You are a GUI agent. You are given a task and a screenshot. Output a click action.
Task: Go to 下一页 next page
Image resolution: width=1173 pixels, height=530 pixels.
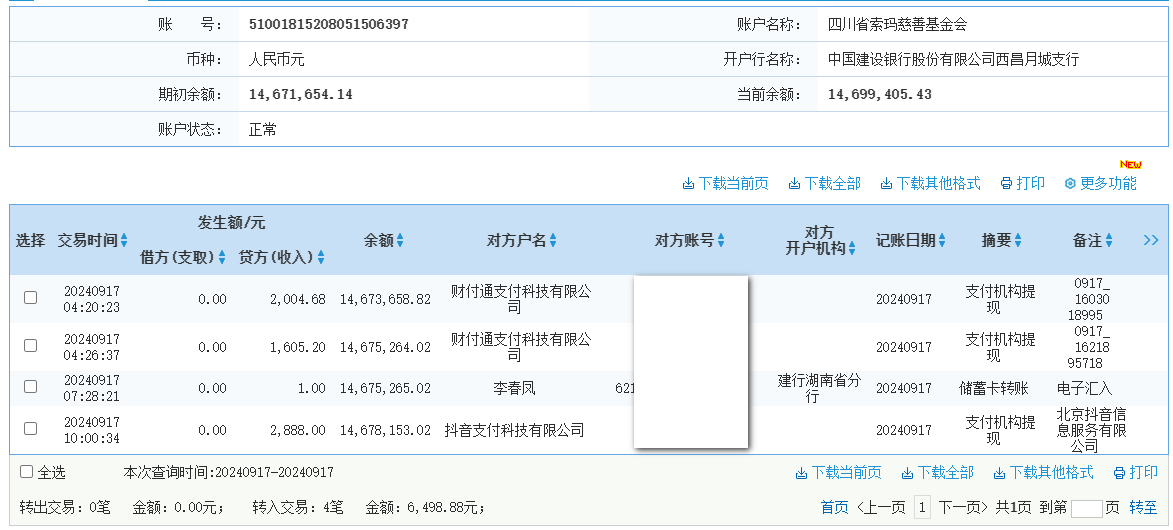tap(964, 508)
